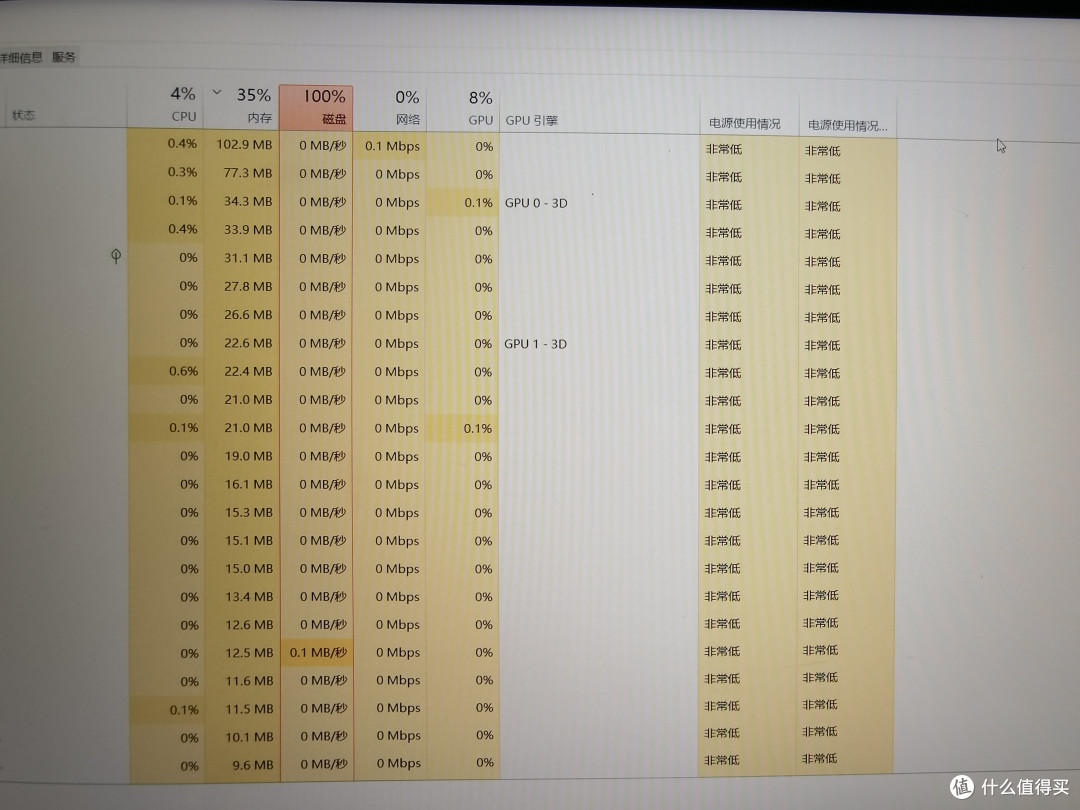Select the 27.8 MB memory cell
This screenshot has width=1080, height=810.
click(242, 286)
